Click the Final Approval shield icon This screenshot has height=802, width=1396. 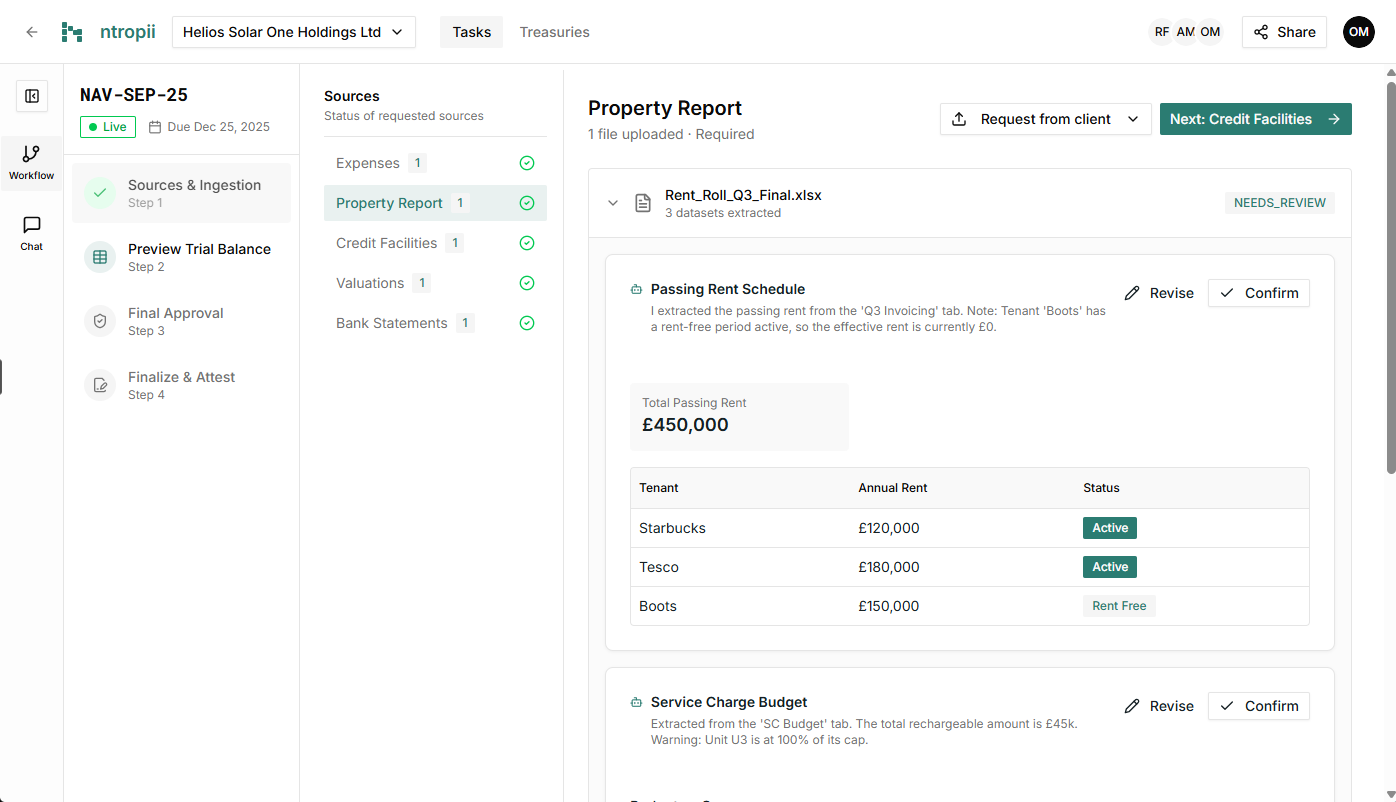pyautogui.click(x=100, y=321)
